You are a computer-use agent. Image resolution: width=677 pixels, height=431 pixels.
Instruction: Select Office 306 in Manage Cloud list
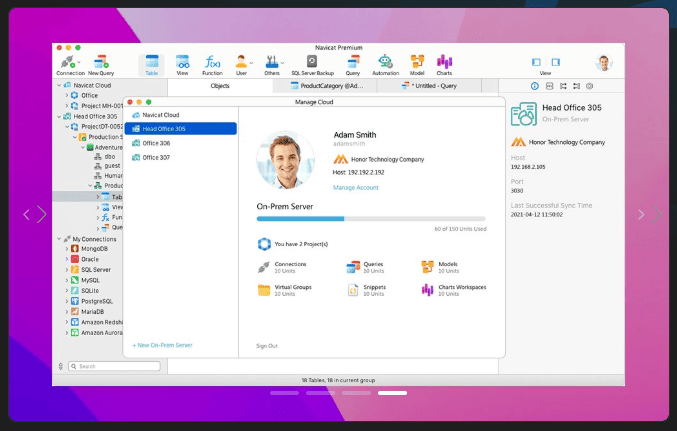(x=180, y=143)
